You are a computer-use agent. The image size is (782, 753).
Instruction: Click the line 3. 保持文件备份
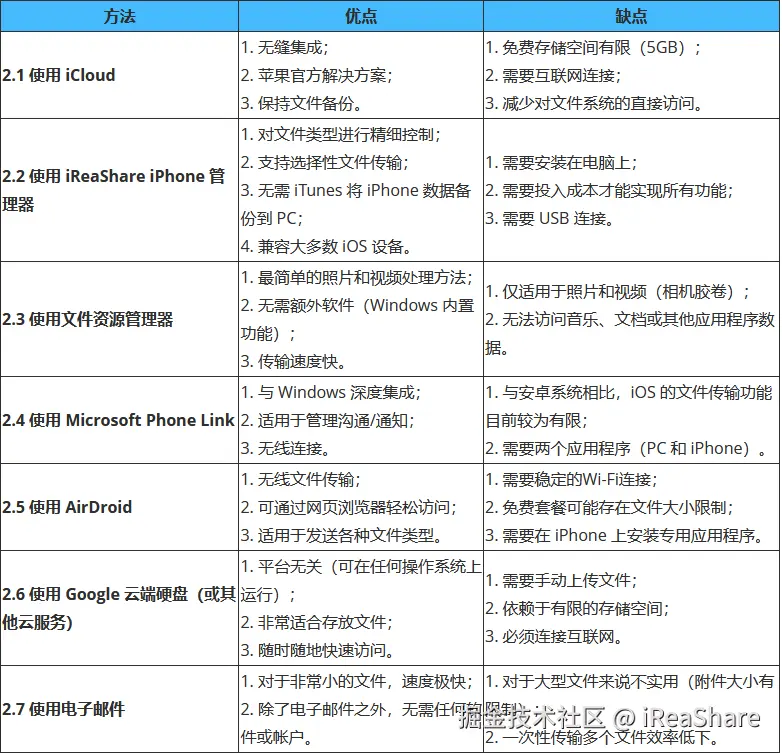301,103
